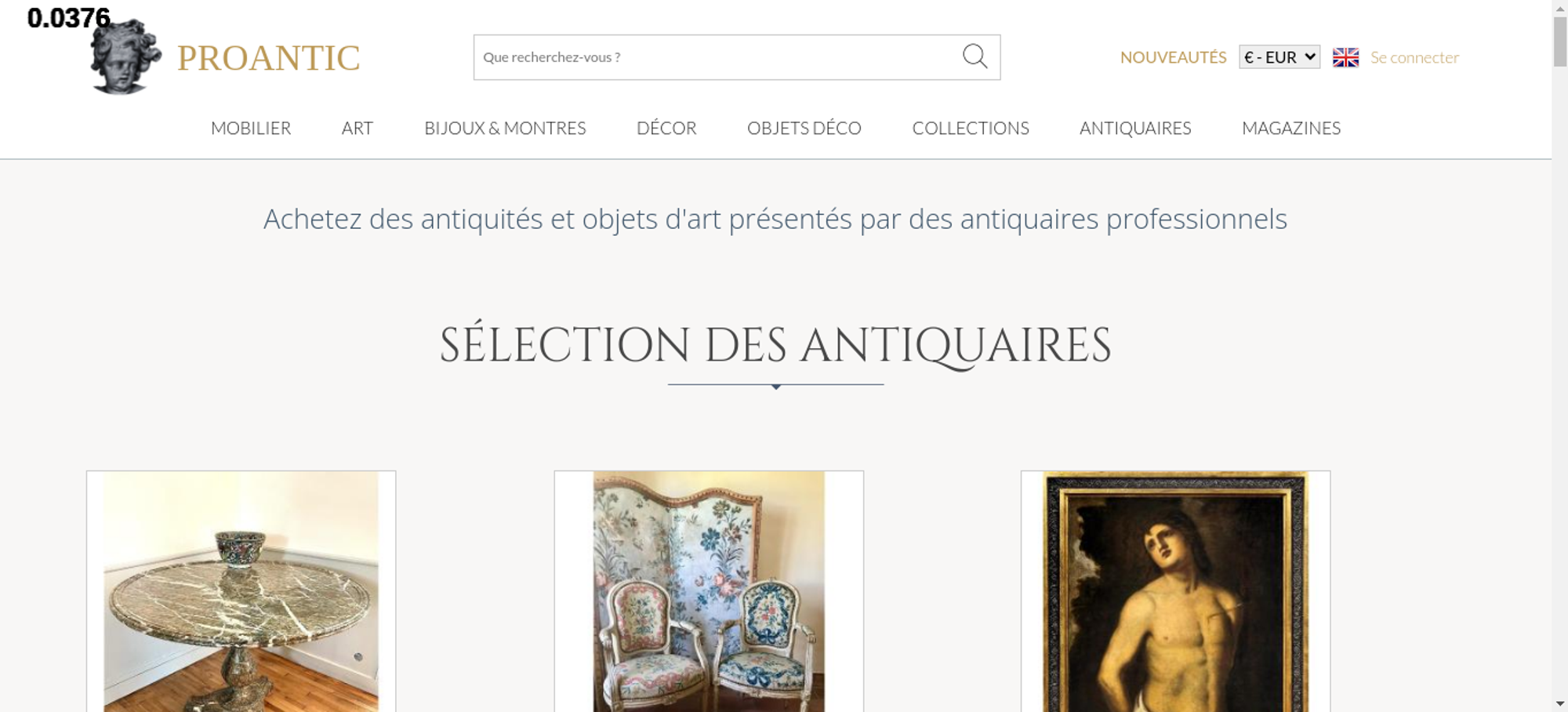Open the marble round table listing
Image resolution: width=1568 pixels, height=712 pixels.
point(241,591)
